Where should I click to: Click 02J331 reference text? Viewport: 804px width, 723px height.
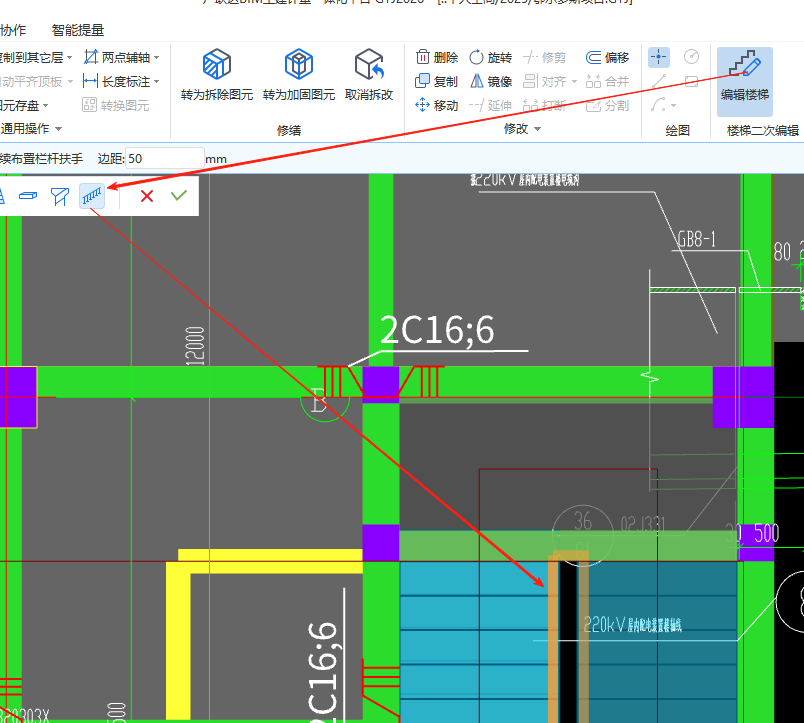[643, 525]
